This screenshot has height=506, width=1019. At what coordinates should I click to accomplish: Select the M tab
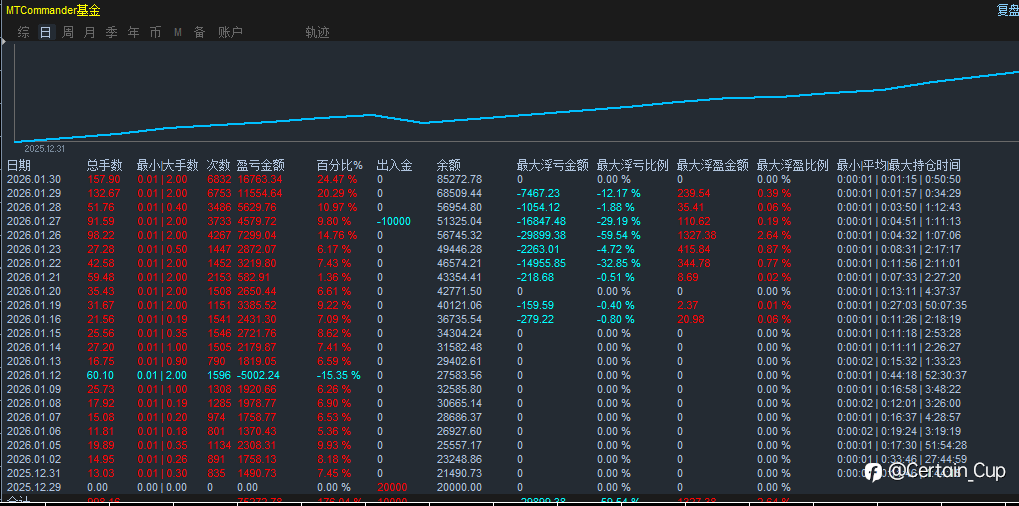(x=177, y=32)
